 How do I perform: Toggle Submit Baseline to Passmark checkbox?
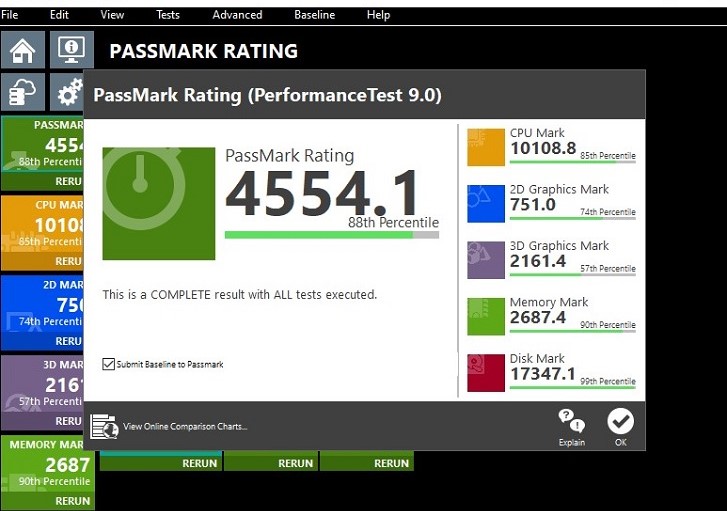pos(108,364)
